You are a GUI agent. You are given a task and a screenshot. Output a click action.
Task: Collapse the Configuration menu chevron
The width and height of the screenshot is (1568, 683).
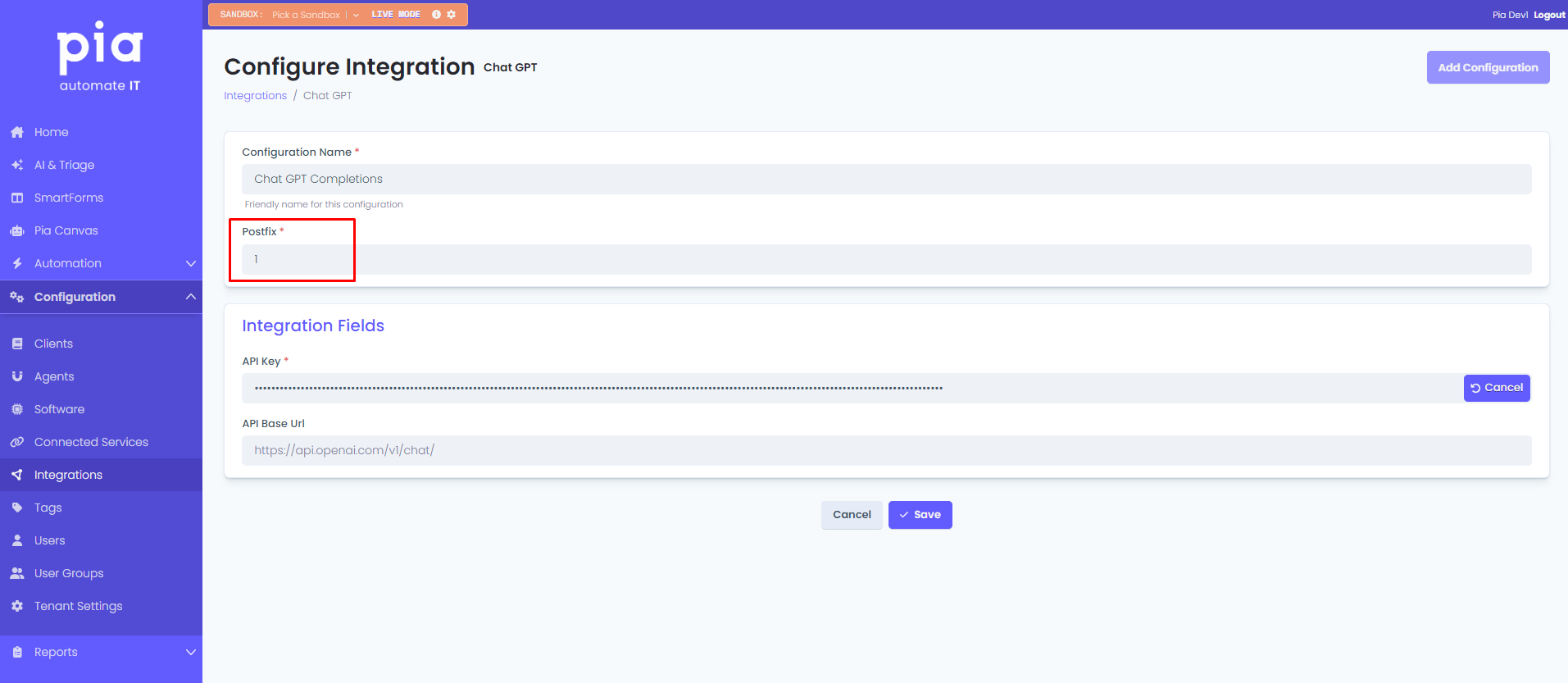pos(191,297)
